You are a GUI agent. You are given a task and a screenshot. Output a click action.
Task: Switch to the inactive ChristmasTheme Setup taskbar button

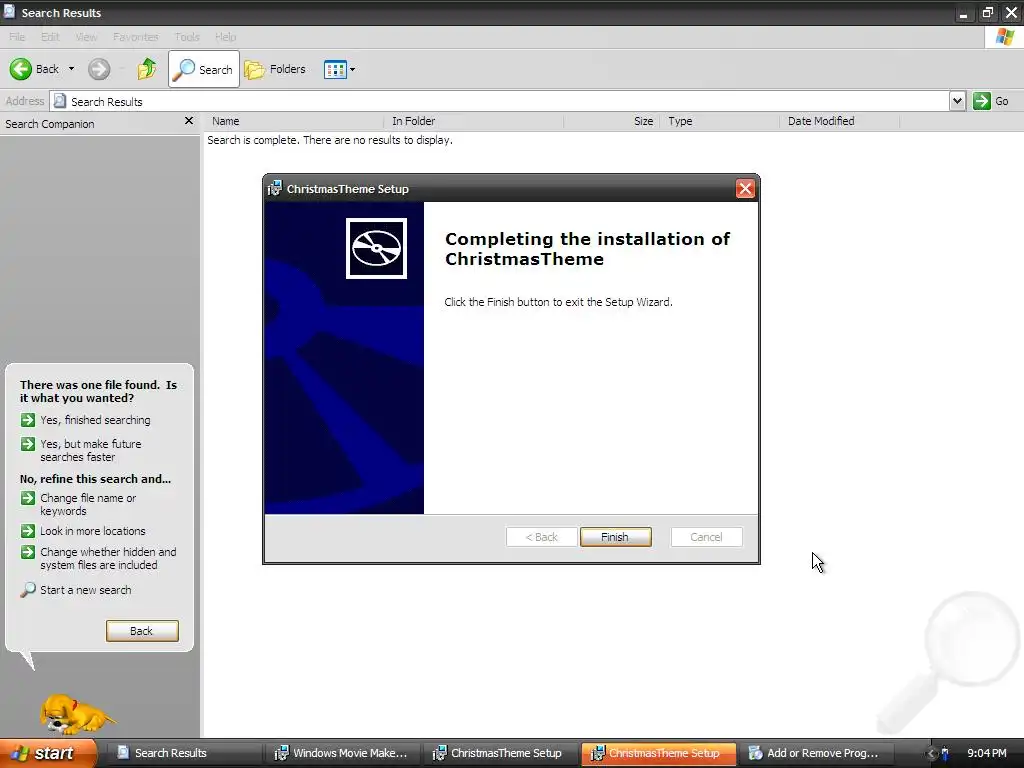tap(500, 753)
